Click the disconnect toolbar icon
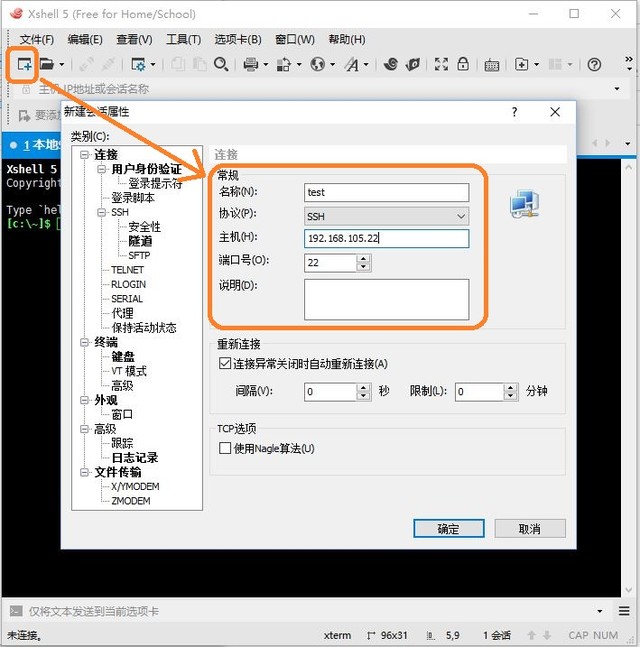The image size is (640, 647). [108, 64]
